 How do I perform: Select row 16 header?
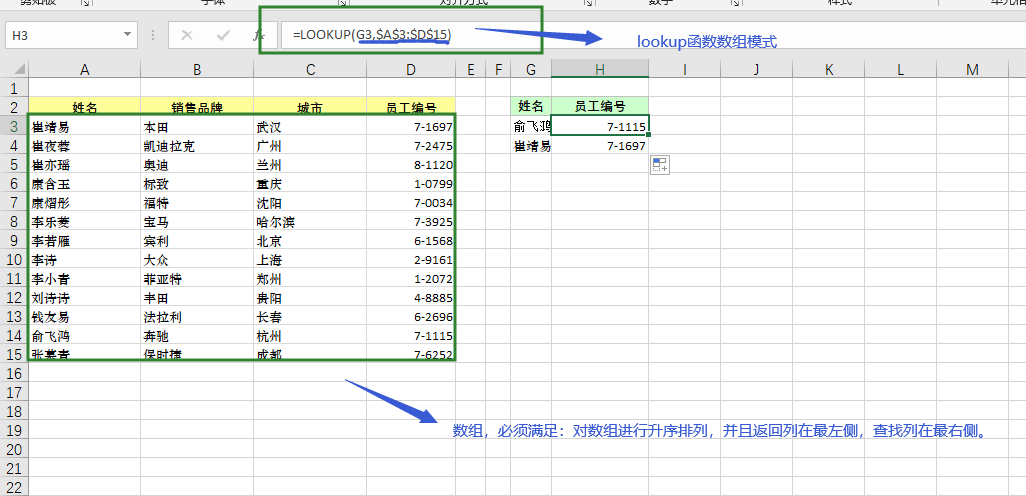14,374
